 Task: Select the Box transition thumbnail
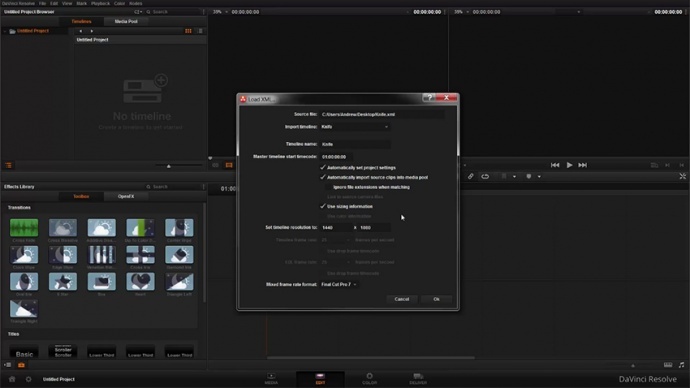102,282
